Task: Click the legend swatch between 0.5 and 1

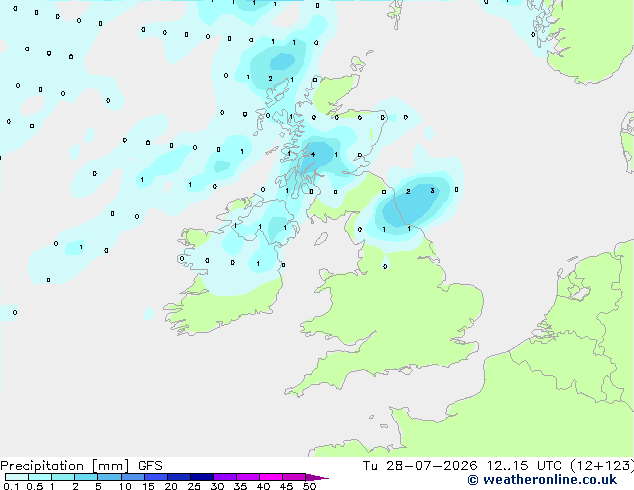Action: (x=40, y=477)
